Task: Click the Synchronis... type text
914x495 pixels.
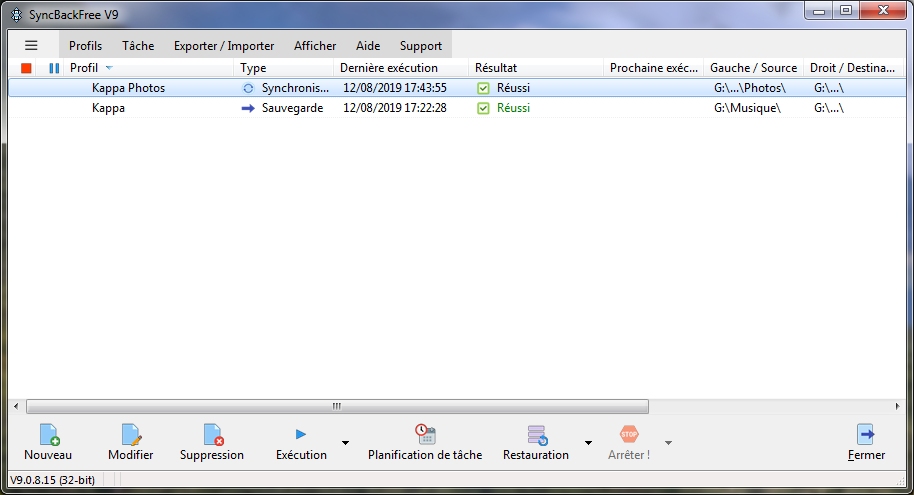Action: [295, 88]
